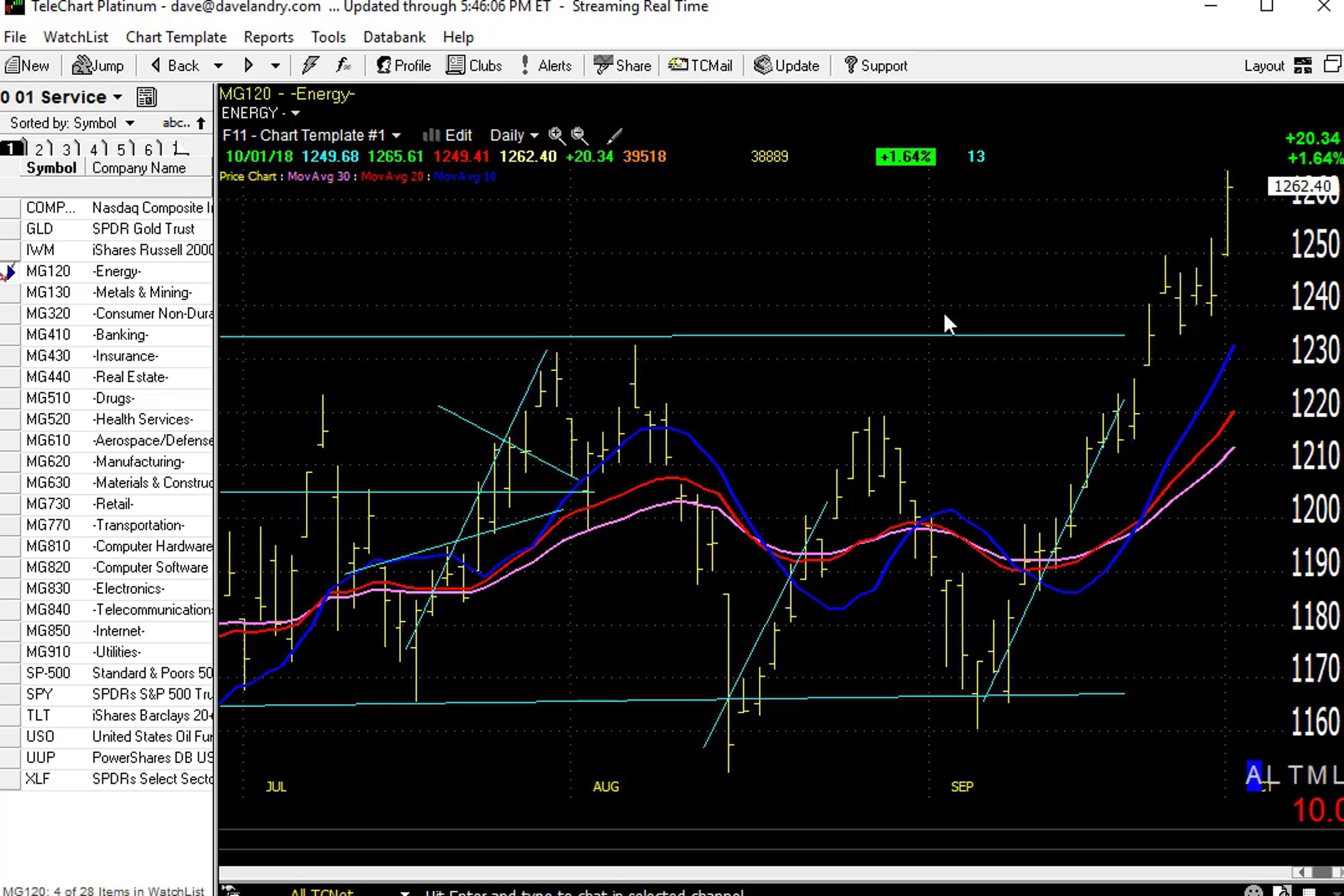Open the Tools menu
1344x896 pixels.
point(329,37)
